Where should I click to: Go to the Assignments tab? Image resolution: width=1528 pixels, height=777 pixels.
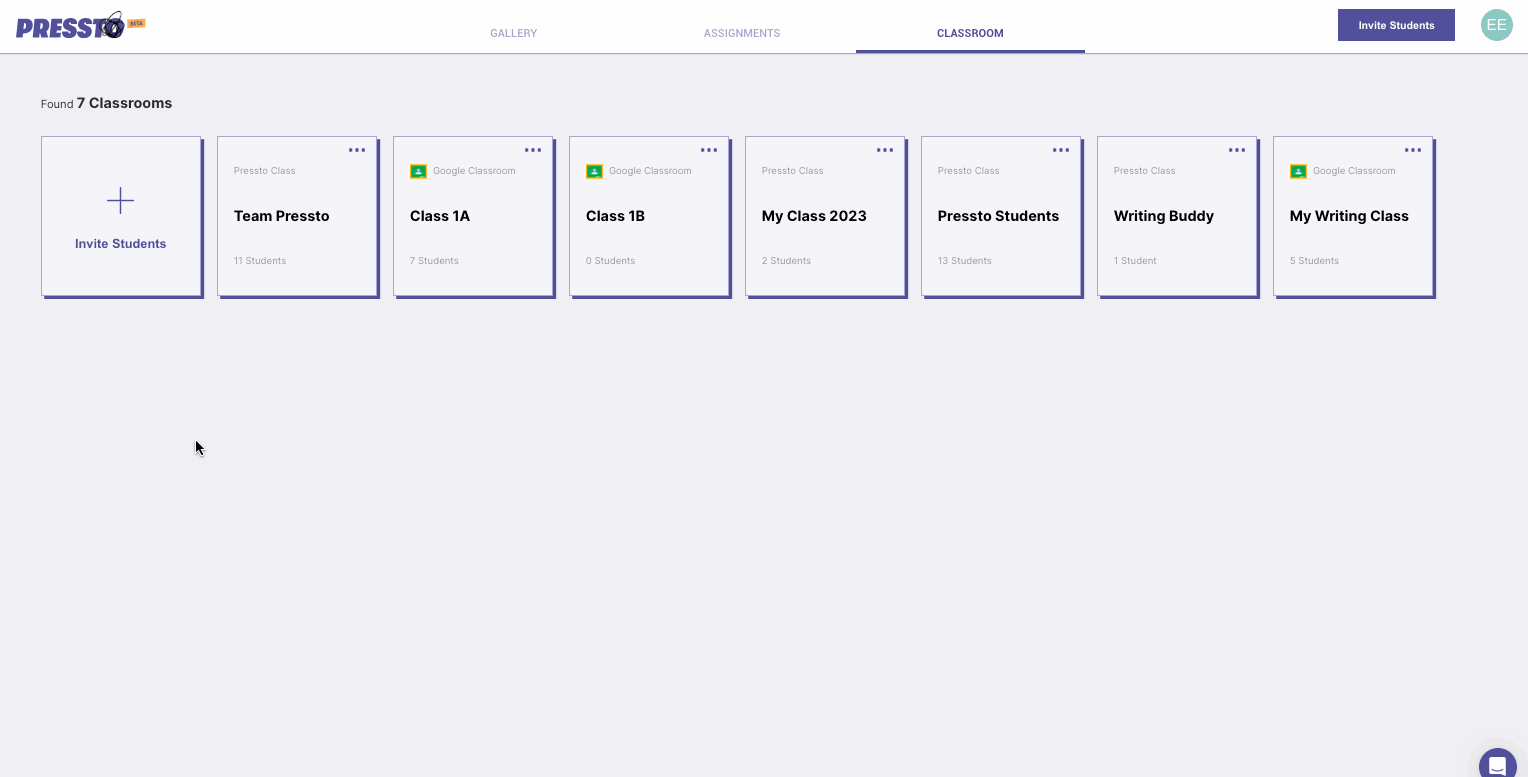(741, 33)
